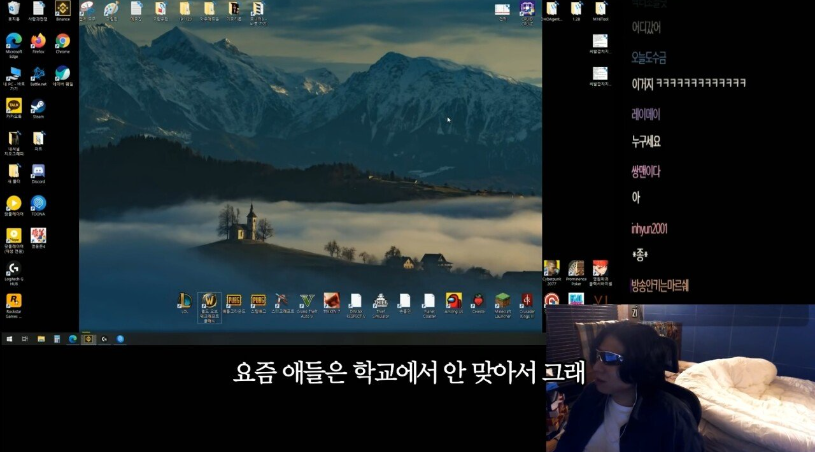Launch the Firefox desktop shortcut
The image size is (816, 452).
[x=38, y=43]
